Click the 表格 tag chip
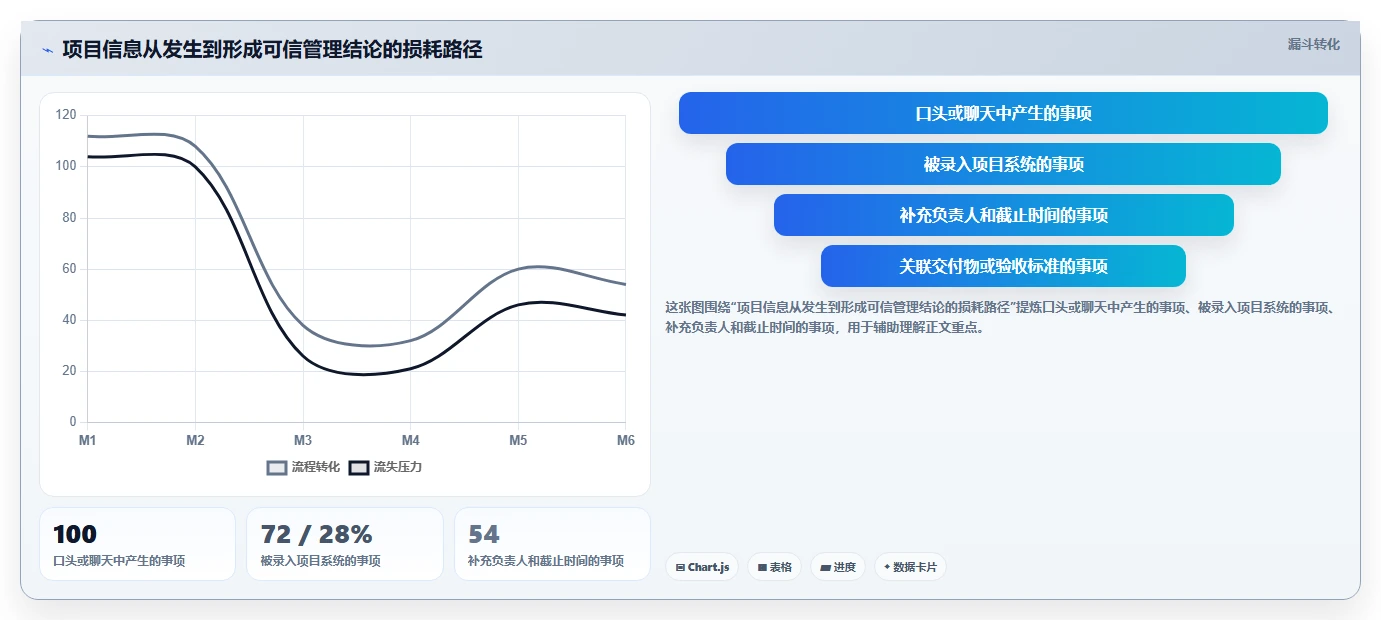Viewport: 1381px width, 620px height. tap(774, 567)
